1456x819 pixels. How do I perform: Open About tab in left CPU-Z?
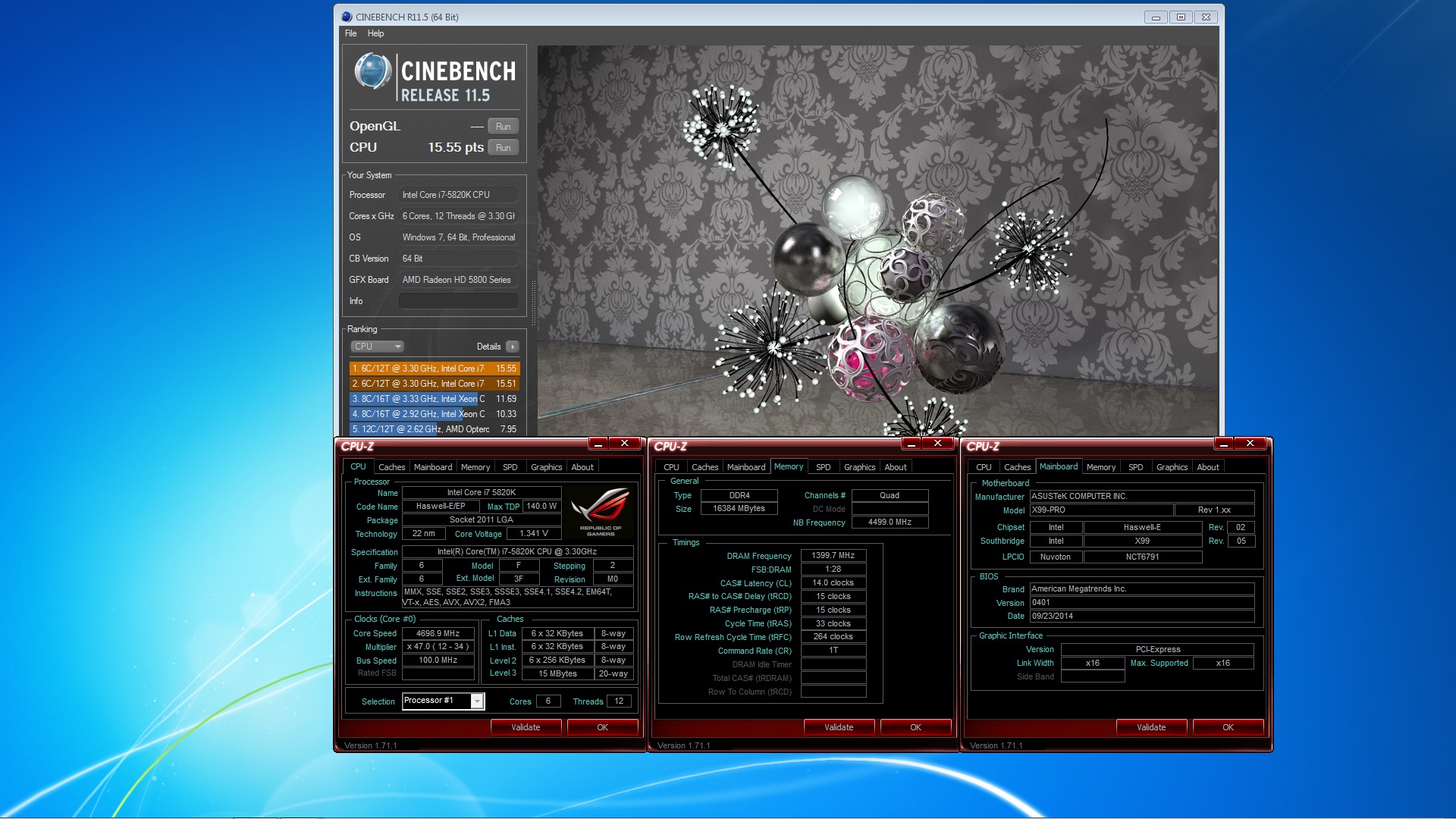click(582, 467)
